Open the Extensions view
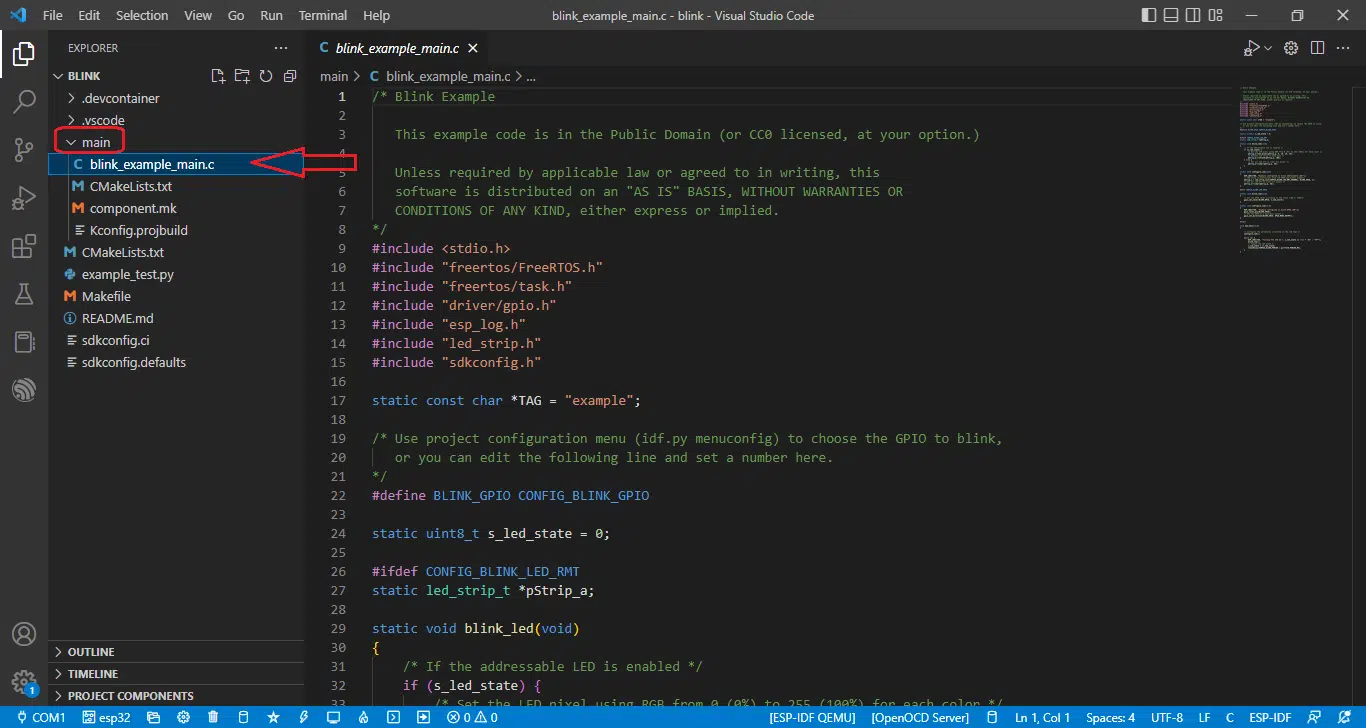 pyautogui.click(x=24, y=246)
